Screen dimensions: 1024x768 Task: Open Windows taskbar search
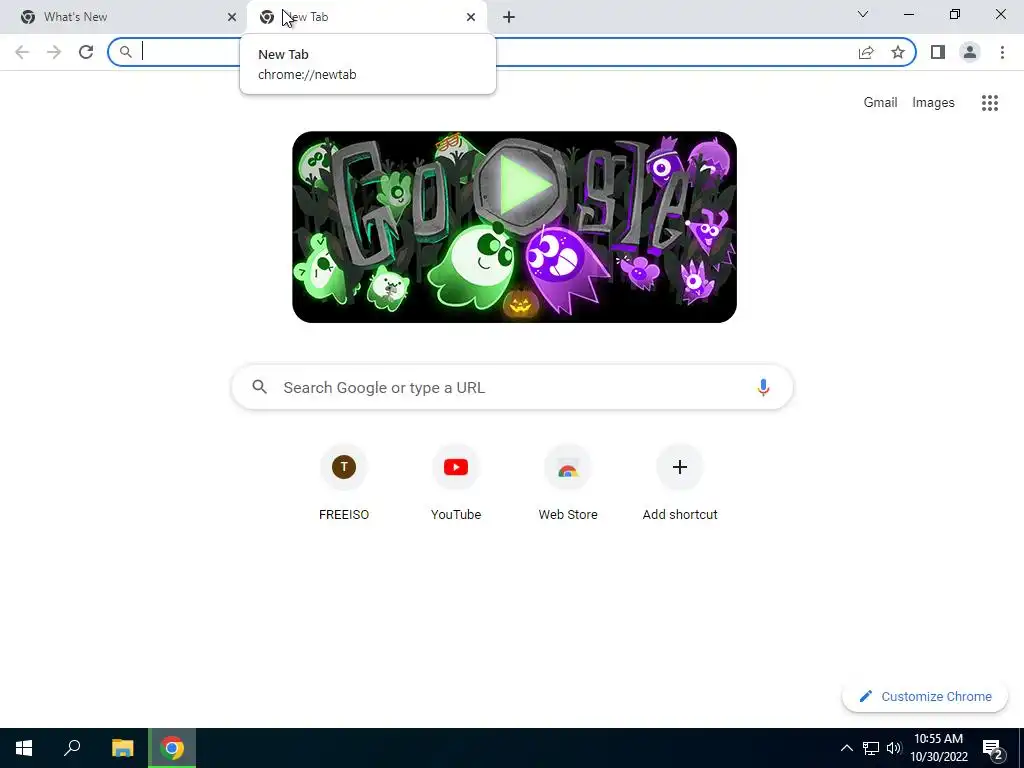[x=72, y=748]
